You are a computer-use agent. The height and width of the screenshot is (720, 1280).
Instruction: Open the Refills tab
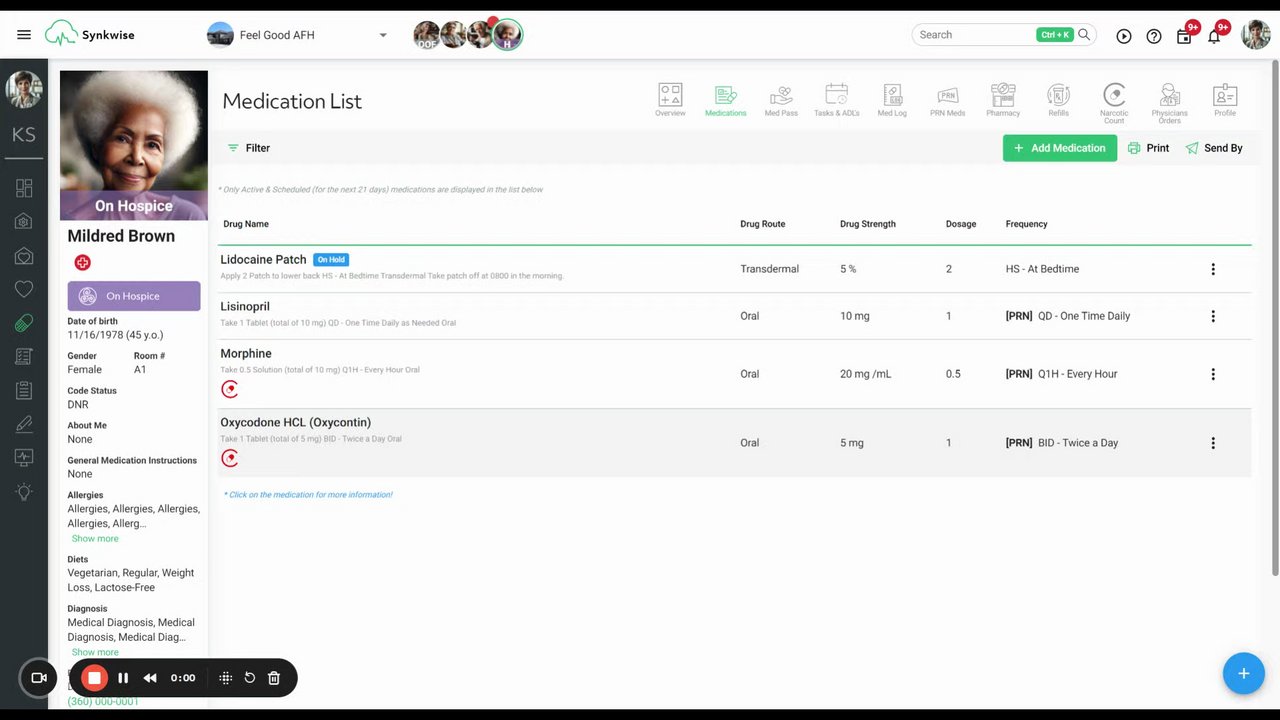click(x=1058, y=100)
